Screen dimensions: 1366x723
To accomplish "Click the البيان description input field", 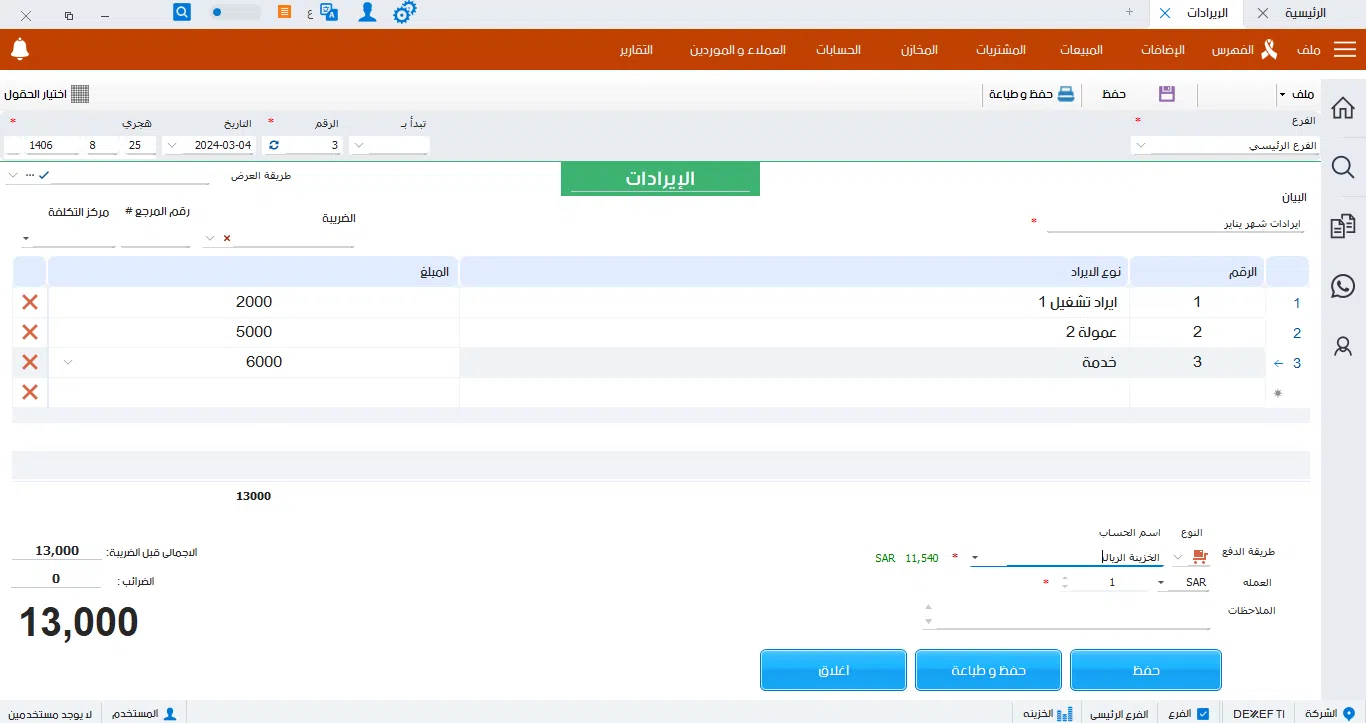I will pyautogui.click(x=1175, y=224).
